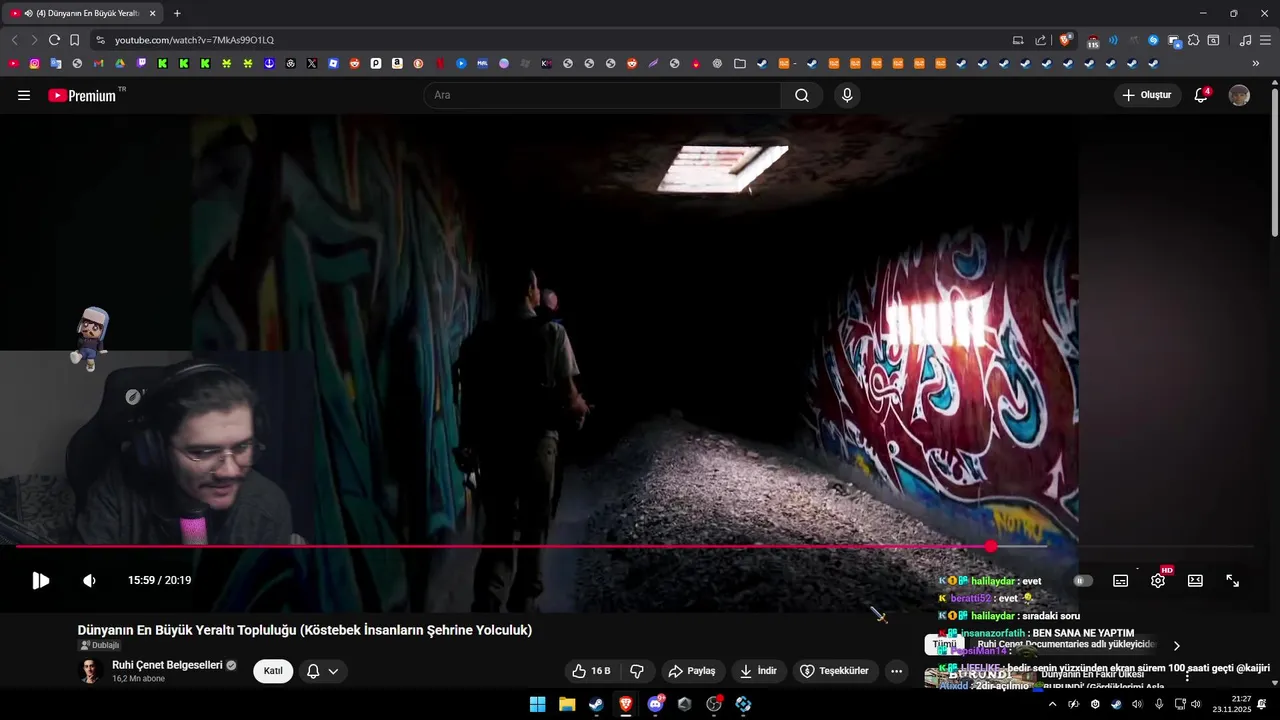Expand the subscription bell notification dropdown
The width and height of the screenshot is (1280, 720).
click(322, 671)
